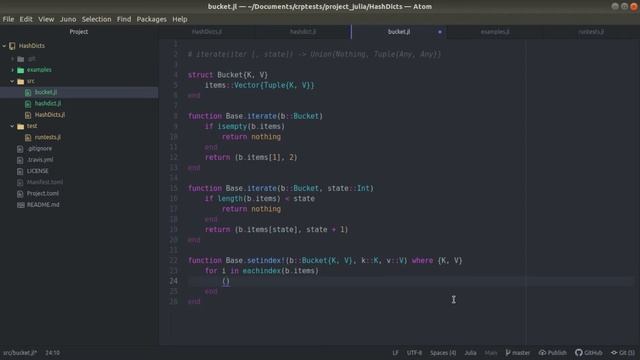Click the master branch icon in status bar
The image size is (640, 360).
[508, 353]
